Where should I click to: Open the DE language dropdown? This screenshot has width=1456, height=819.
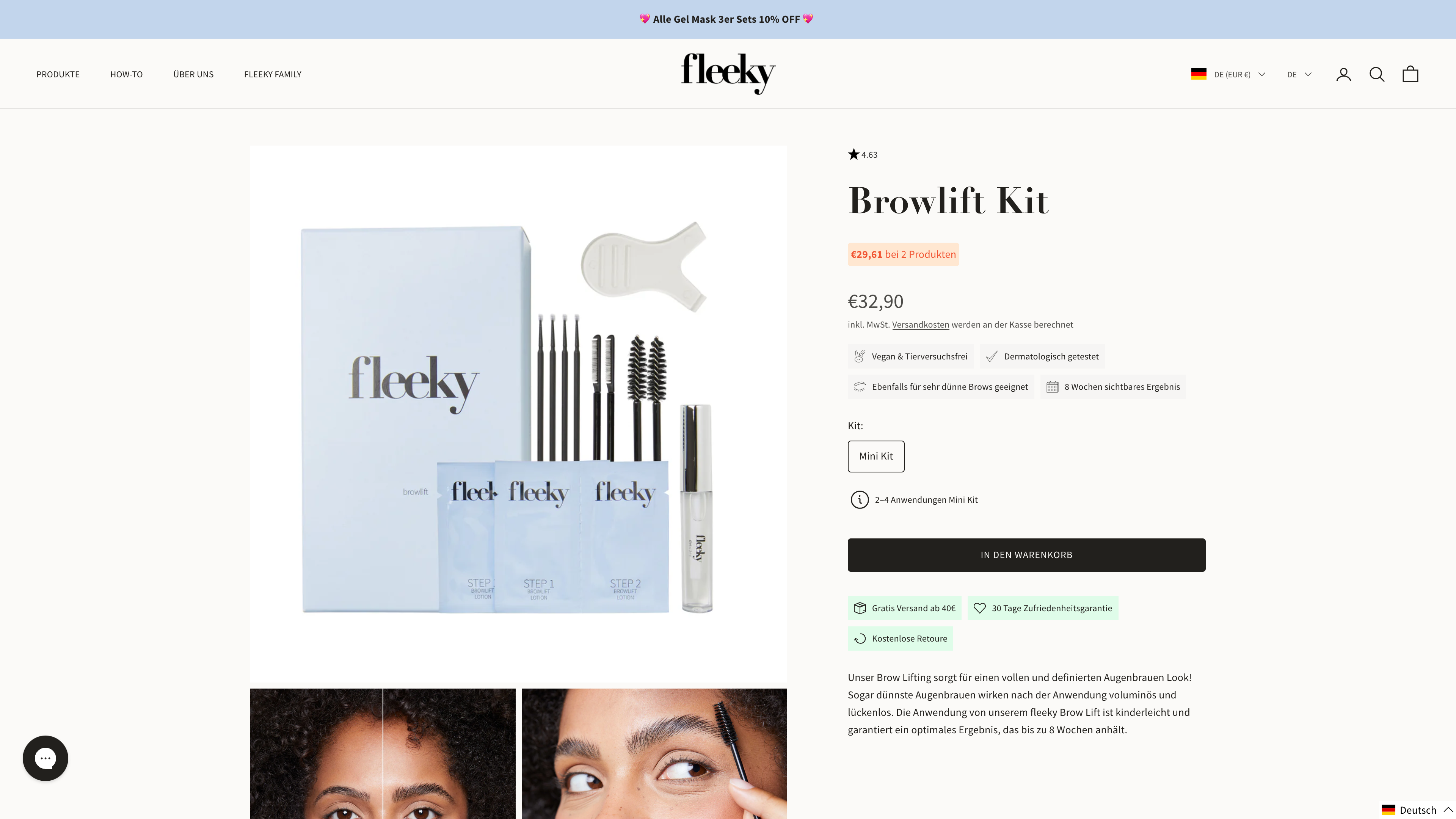click(1299, 74)
